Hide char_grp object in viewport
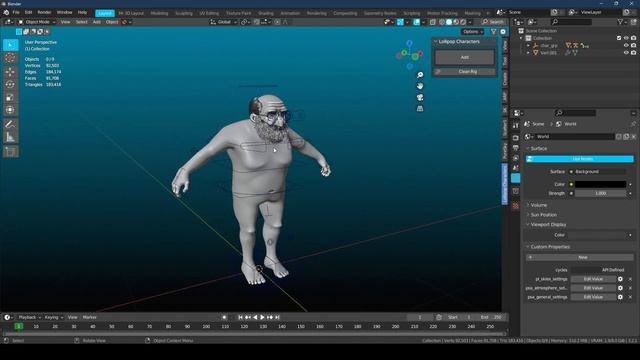The width and height of the screenshot is (640, 360). (x=626, y=45)
